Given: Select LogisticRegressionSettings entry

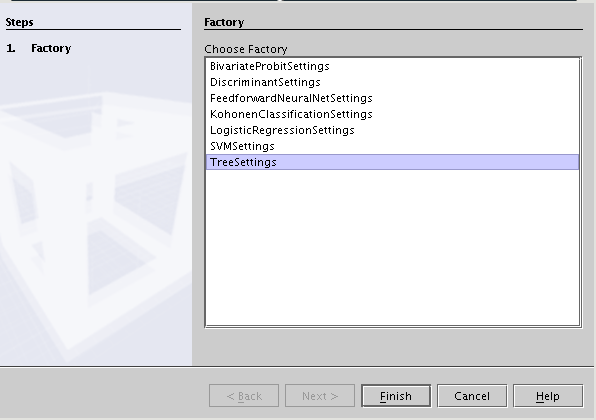Looking at the screenshot, I should click(x=392, y=130).
